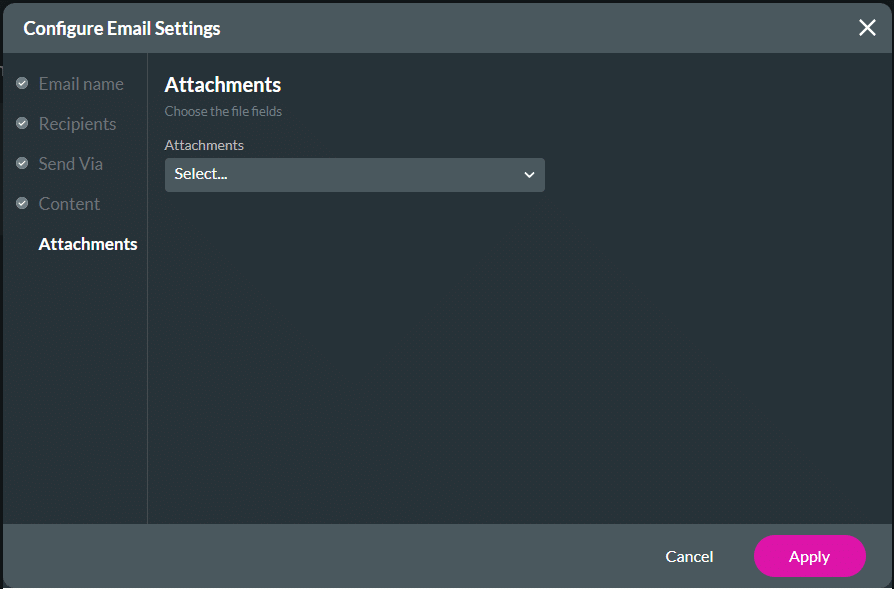Screen dimensions: 894x589
Task: Click the Configure Email Settings title
Action: pyautogui.click(x=121, y=28)
